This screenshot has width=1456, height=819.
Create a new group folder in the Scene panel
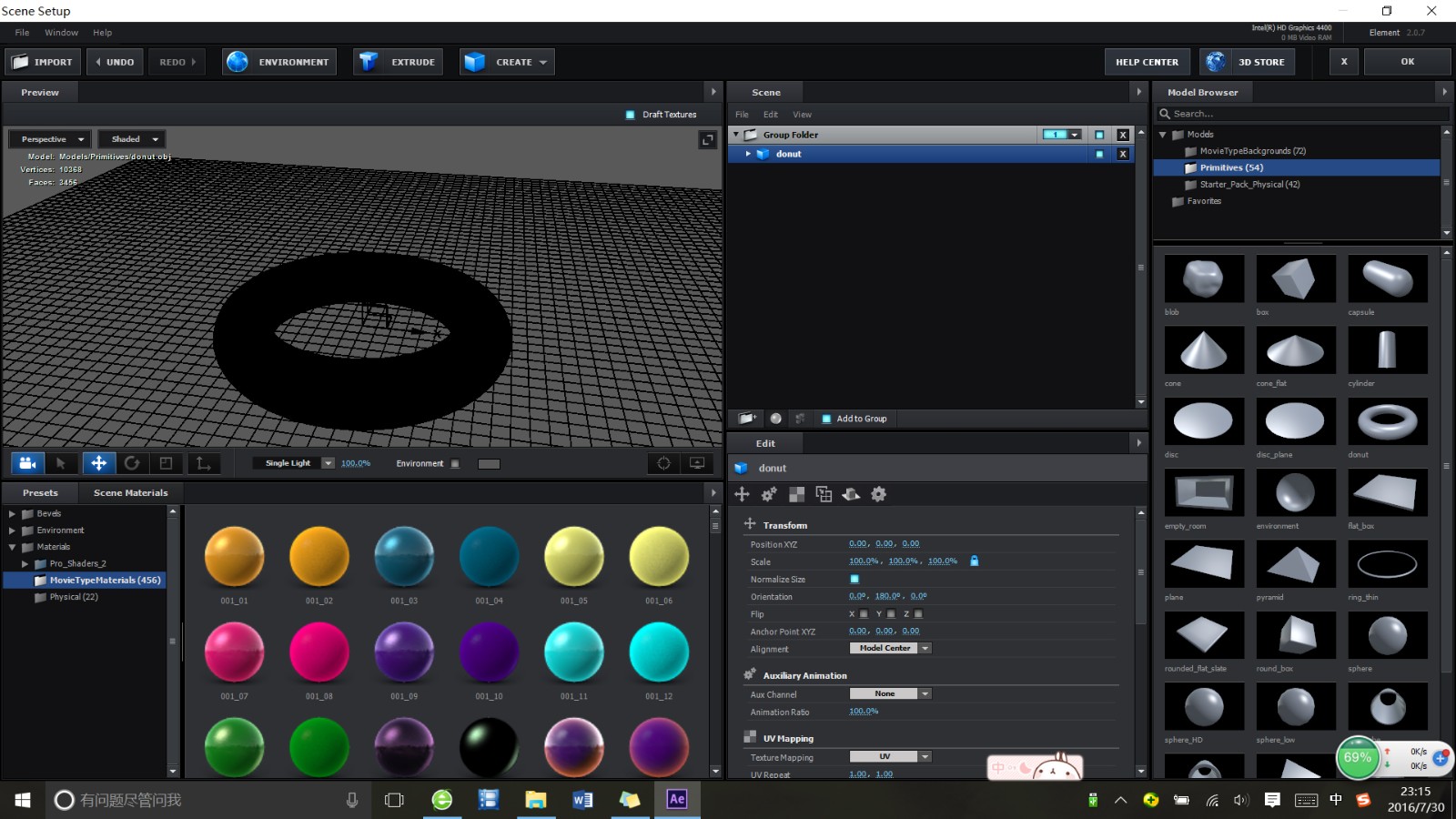coord(746,419)
